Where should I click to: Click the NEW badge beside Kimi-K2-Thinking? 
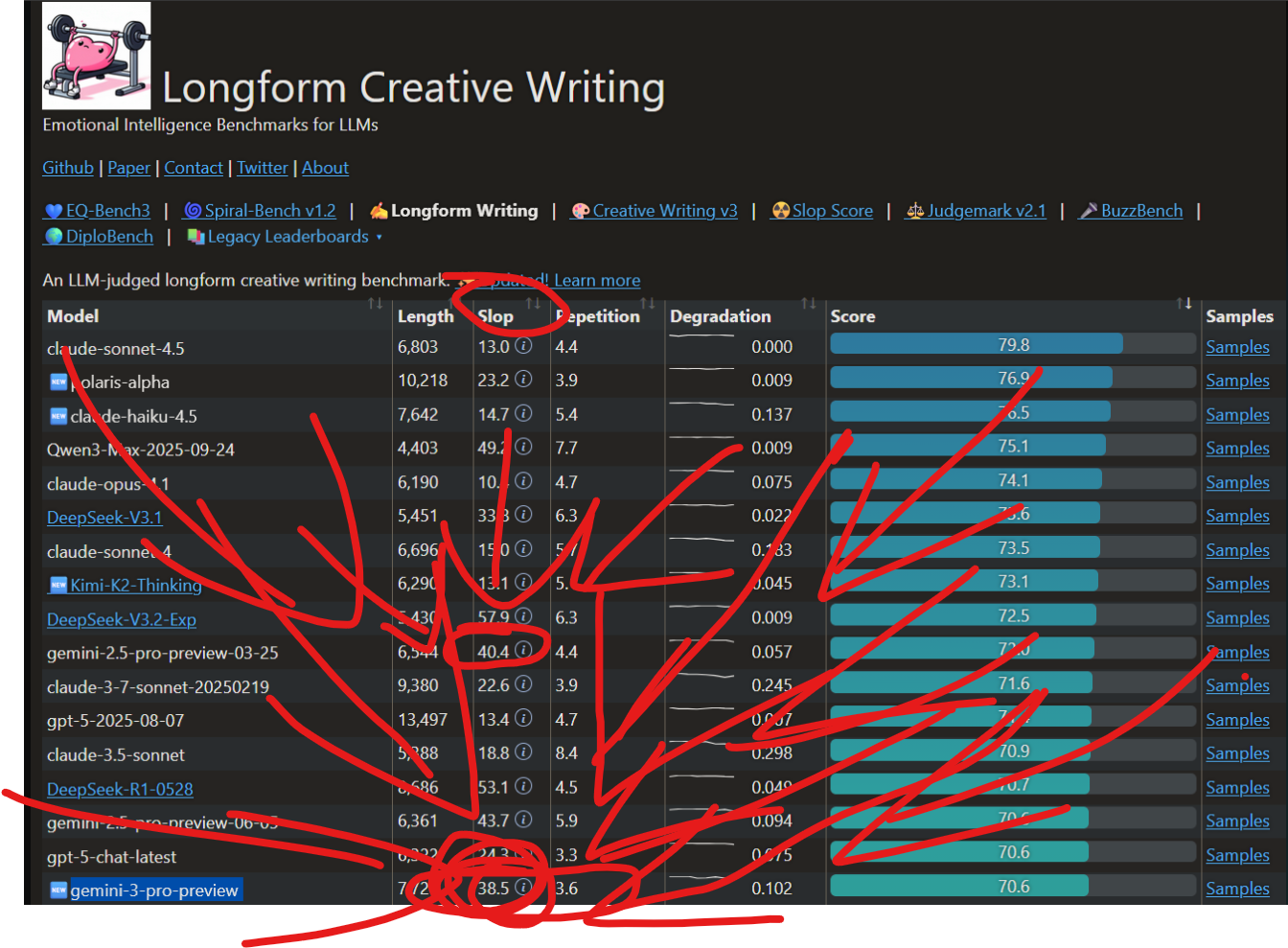click(x=58, y=585)
